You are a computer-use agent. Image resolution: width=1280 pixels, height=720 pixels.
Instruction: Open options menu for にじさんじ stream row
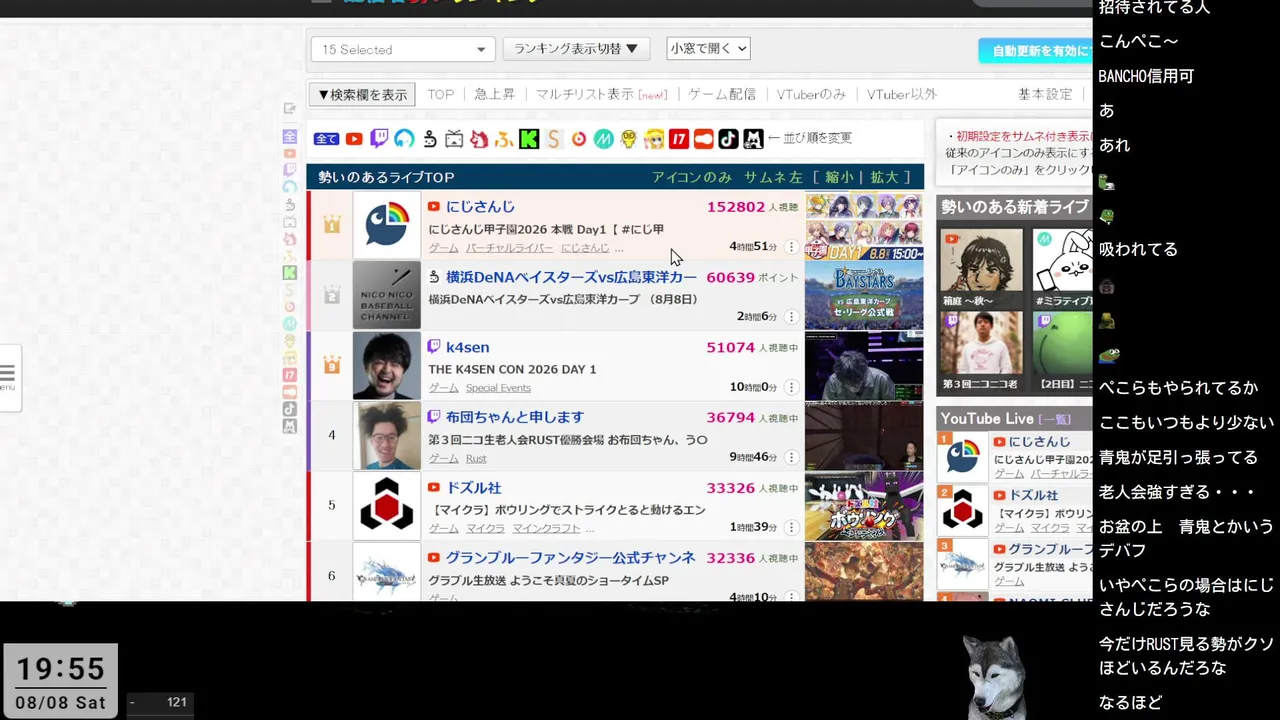coord(791,247)
